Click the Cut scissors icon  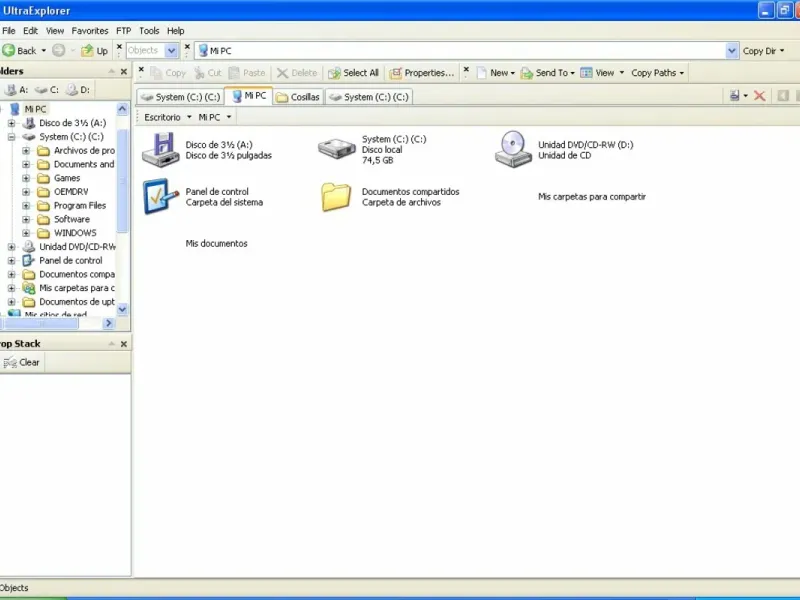[x=199, y=73]
